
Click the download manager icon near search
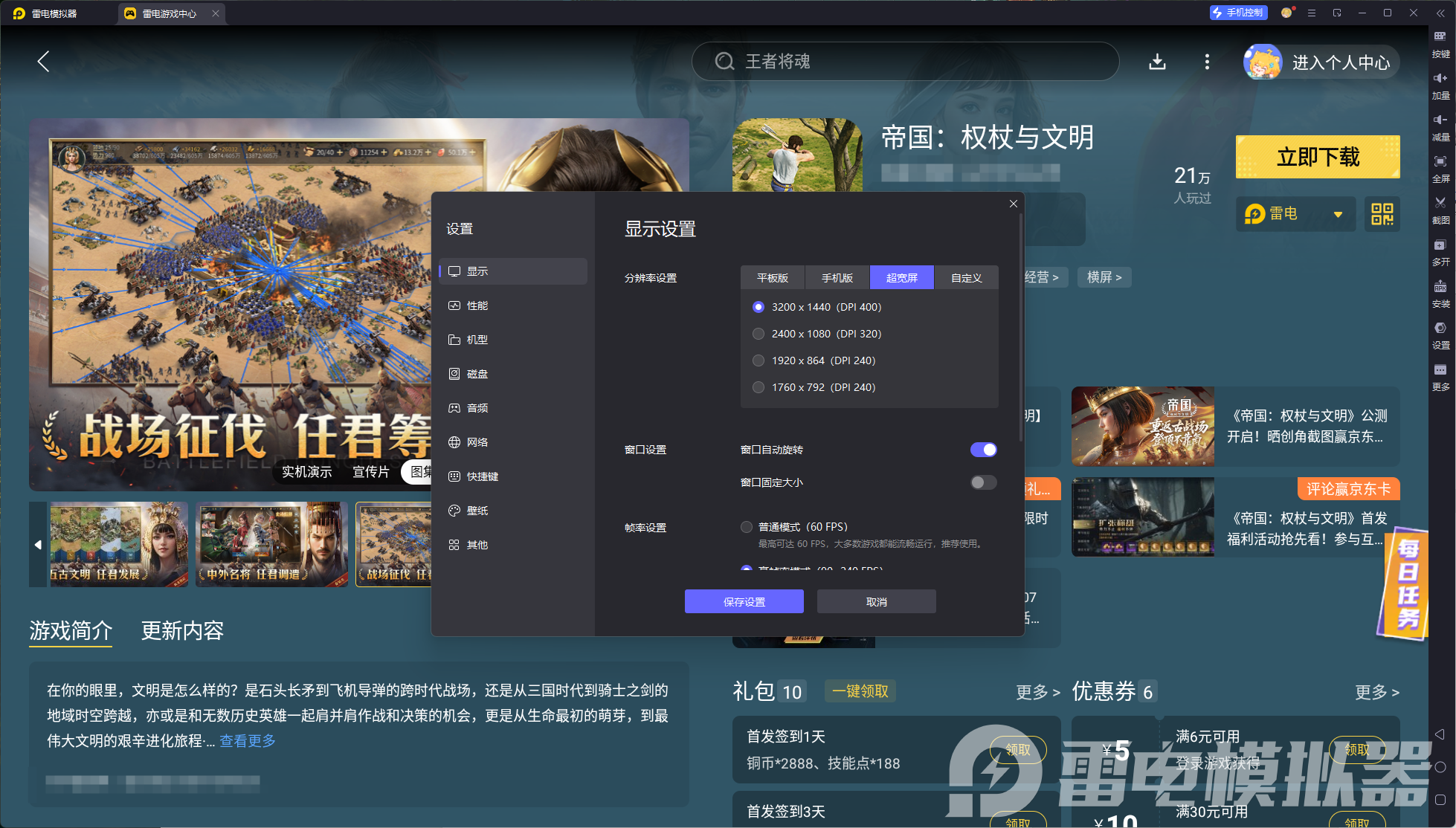pyautogui.click(x=1157, y=62)
